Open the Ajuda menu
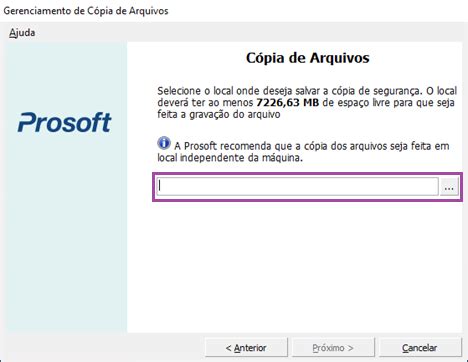The width and height of the screenshot is (468, 362). 22,33
